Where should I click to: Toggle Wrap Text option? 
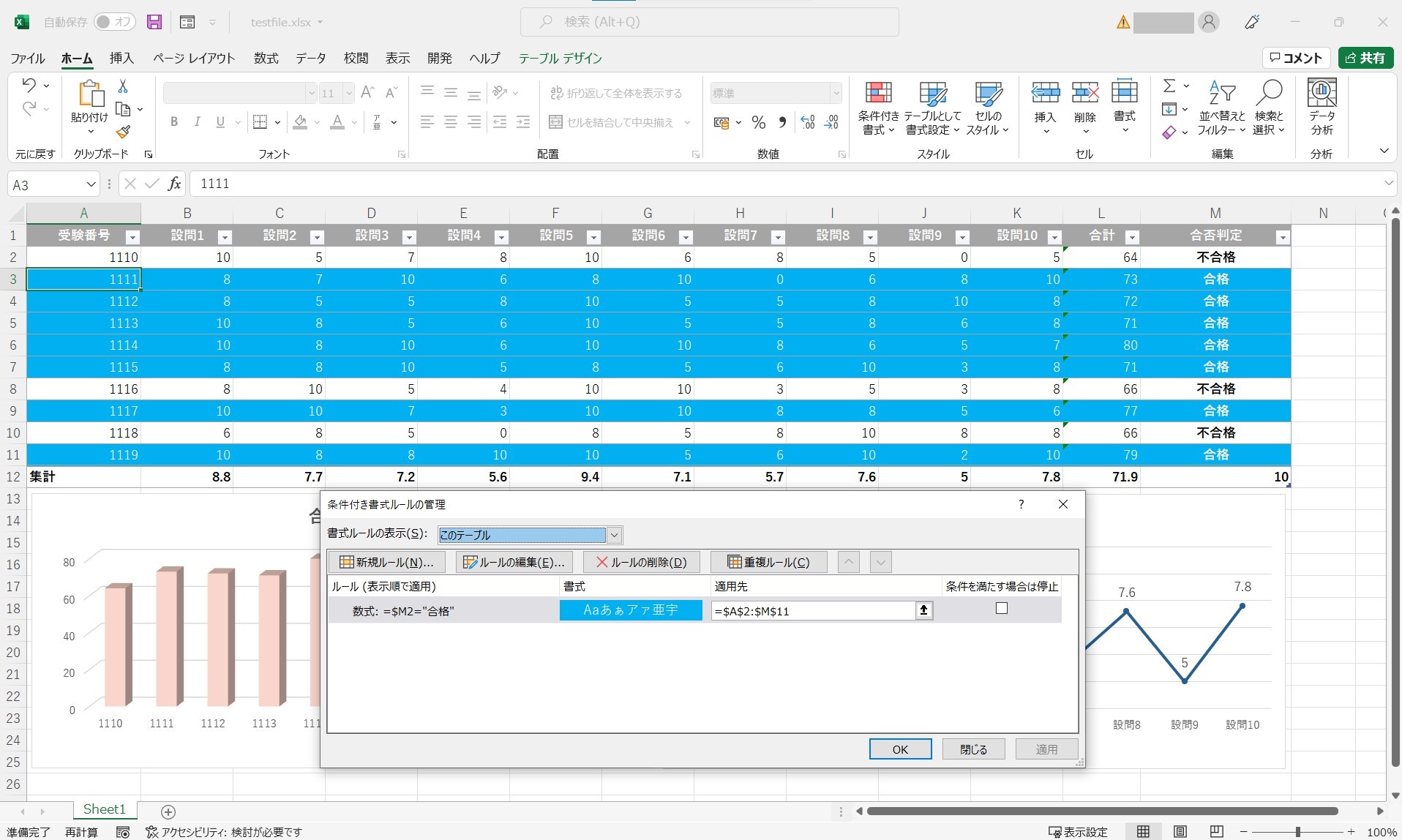tap(616, 93)
